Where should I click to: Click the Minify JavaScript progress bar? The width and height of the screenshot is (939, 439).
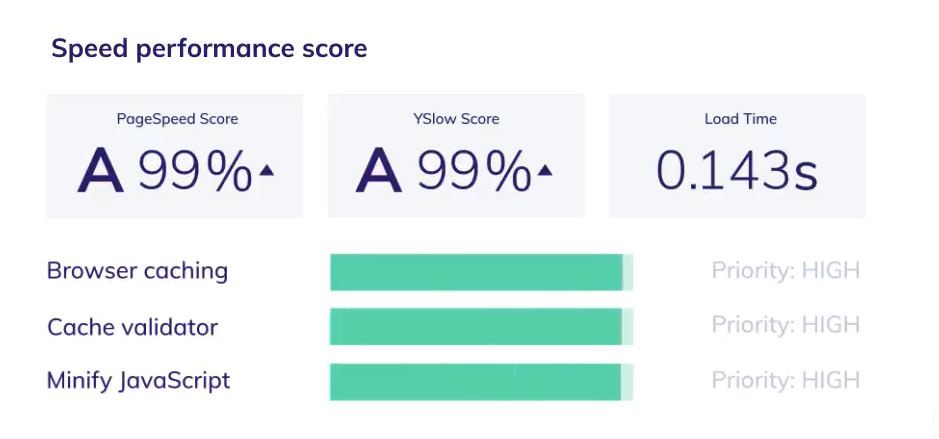pyautogui.click(x=481, y=382)
